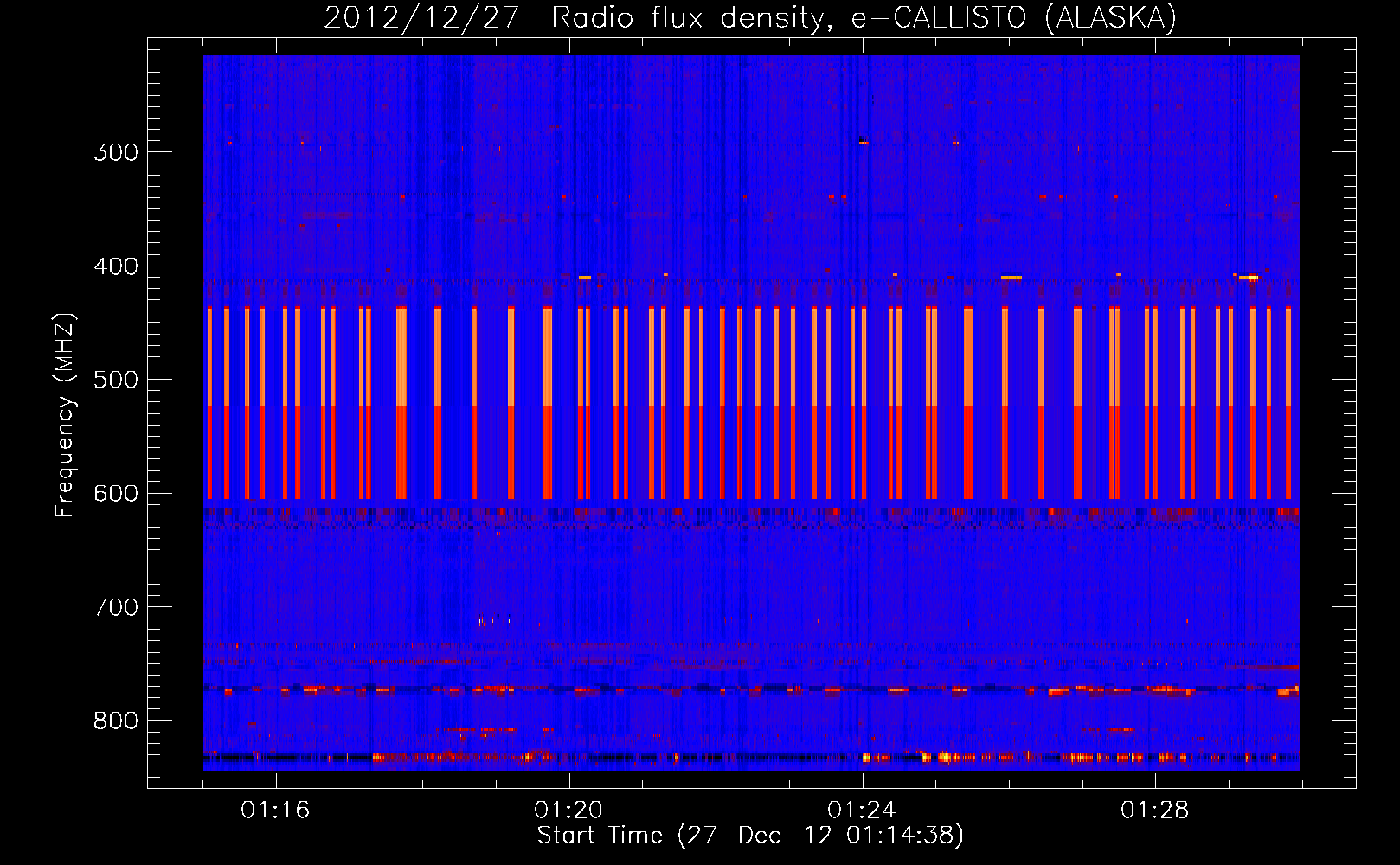This screenshot has height=865, width=1400.
Task: Click the '600' frequency axis label
Action: tap(116, 494)
